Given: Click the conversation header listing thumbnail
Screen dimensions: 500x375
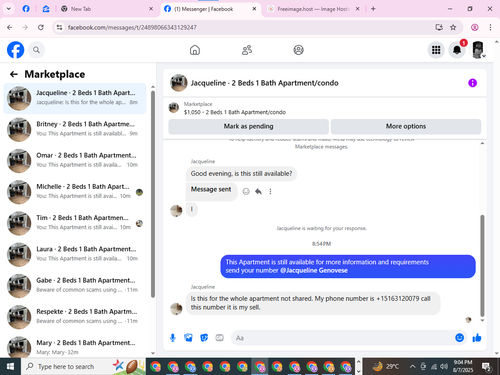Looking at the screenshot, I should pos(179,83).
